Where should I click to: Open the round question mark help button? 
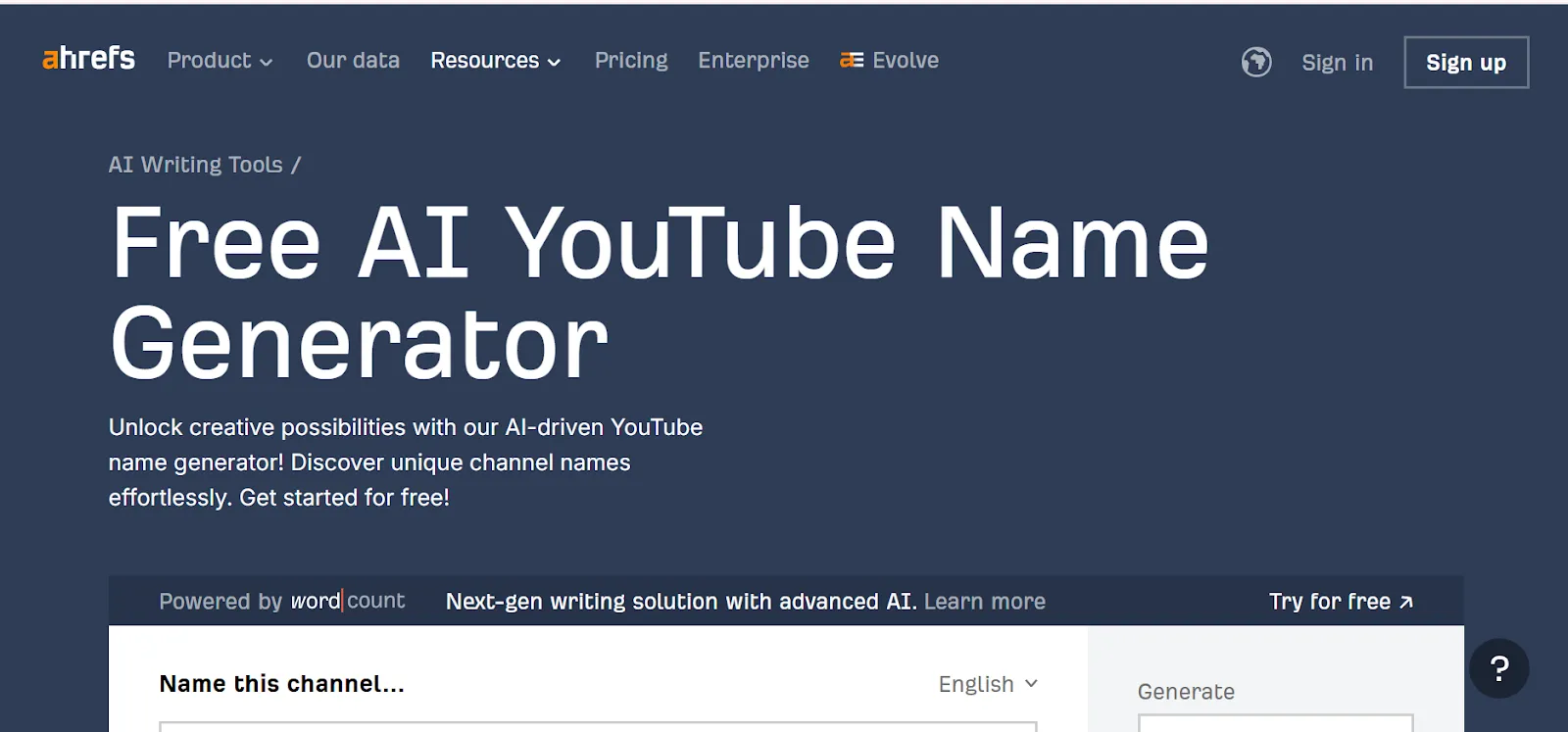tap(1498, 668)
